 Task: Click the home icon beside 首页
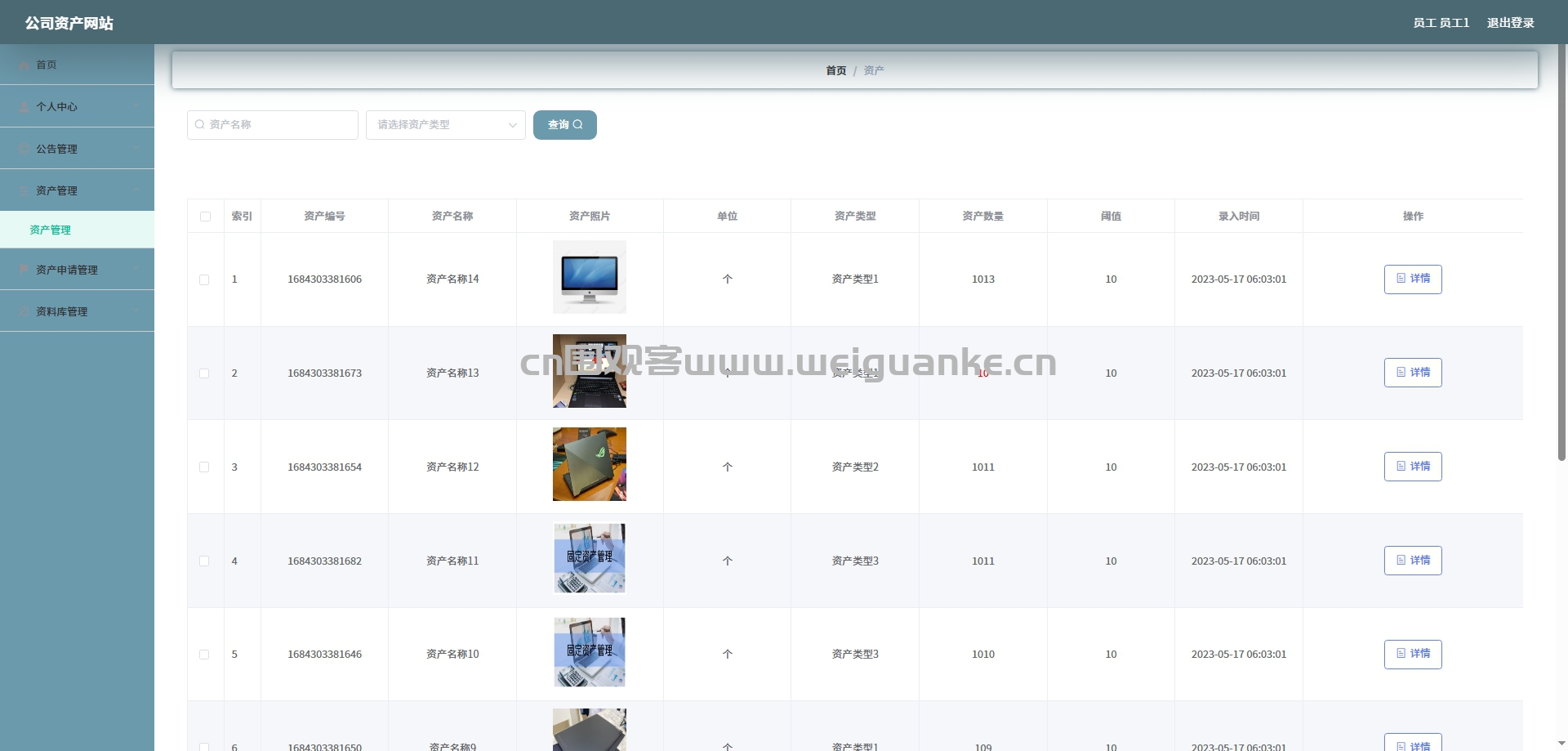pyautogui.click(x=24, y=65)
